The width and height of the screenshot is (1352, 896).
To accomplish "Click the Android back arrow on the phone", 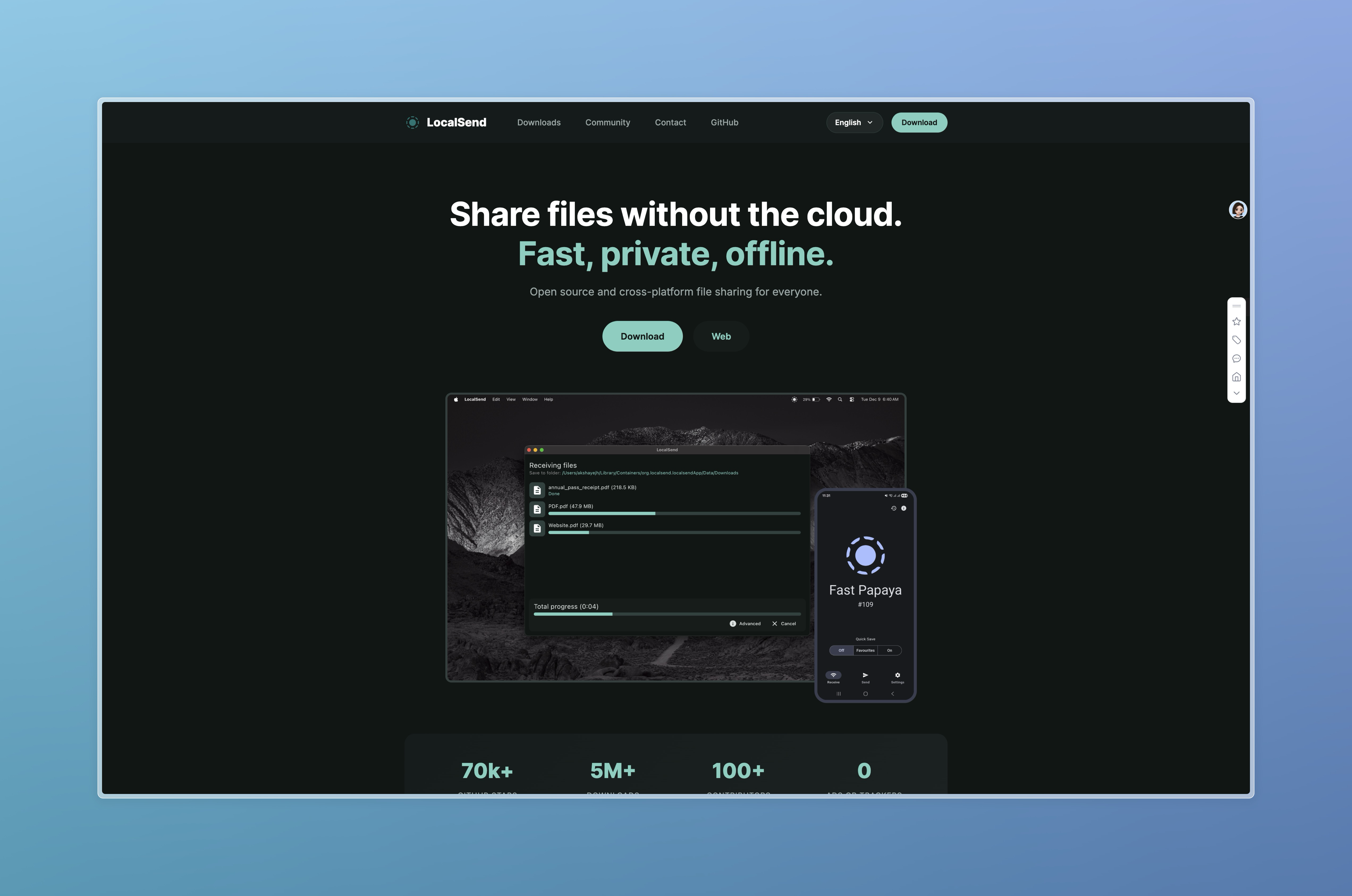I will click(893, 694).
